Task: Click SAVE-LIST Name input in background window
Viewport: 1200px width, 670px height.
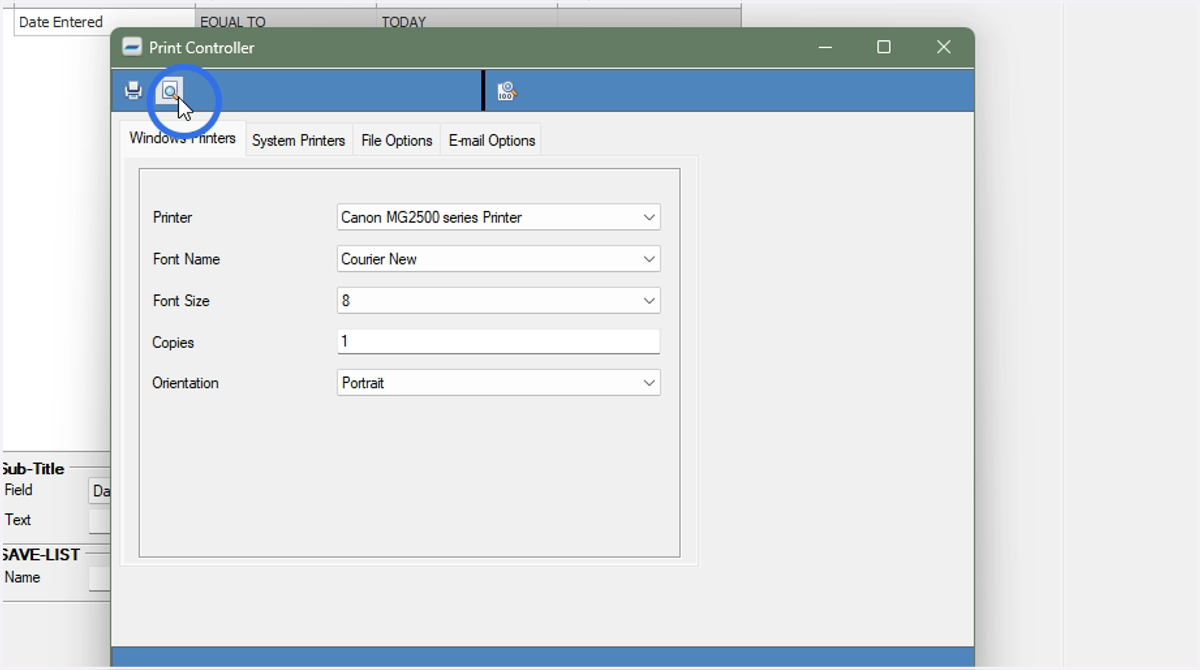Action: point(99,578)
